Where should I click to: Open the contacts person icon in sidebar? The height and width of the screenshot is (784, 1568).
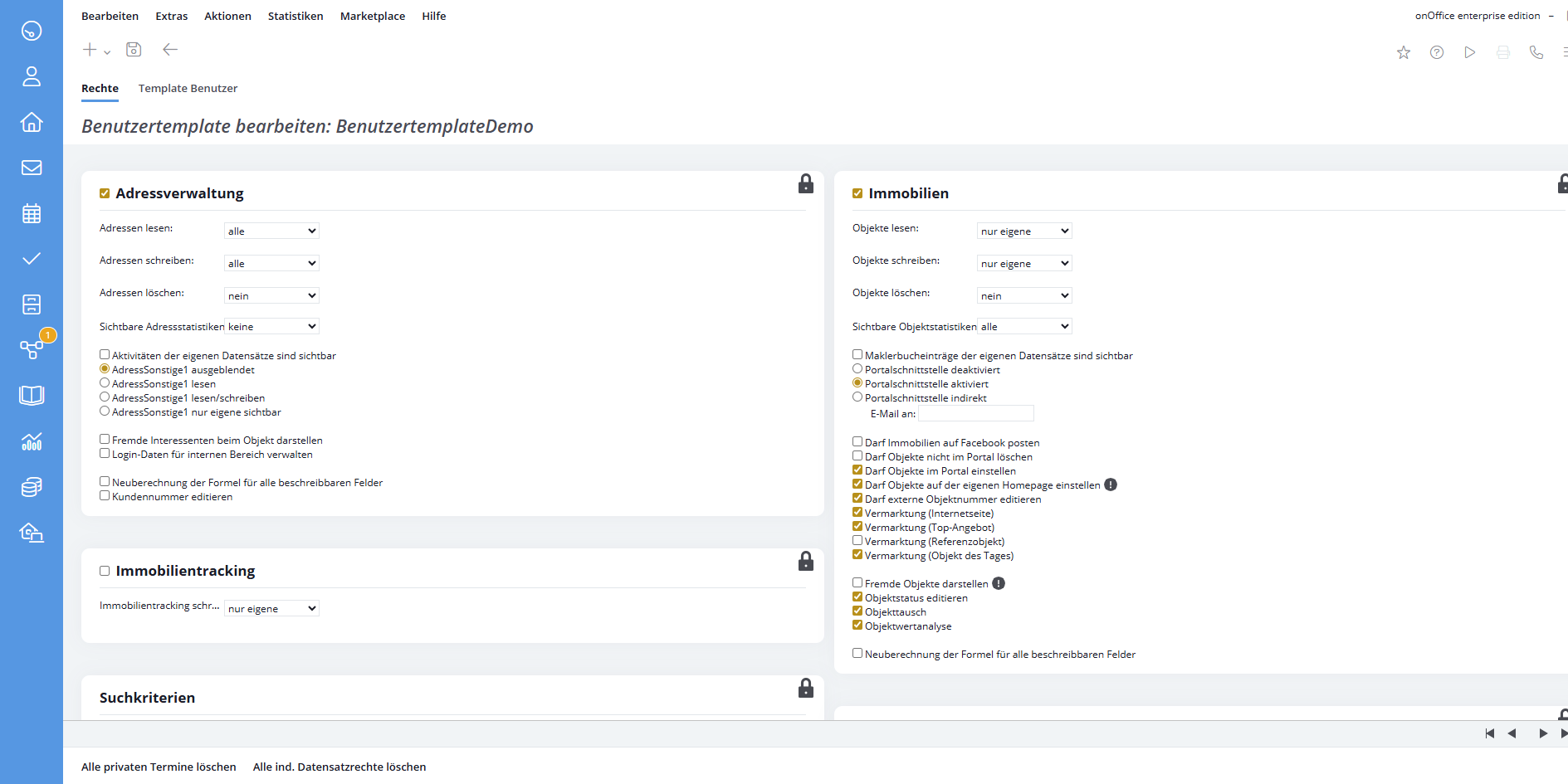coord(32,76)
